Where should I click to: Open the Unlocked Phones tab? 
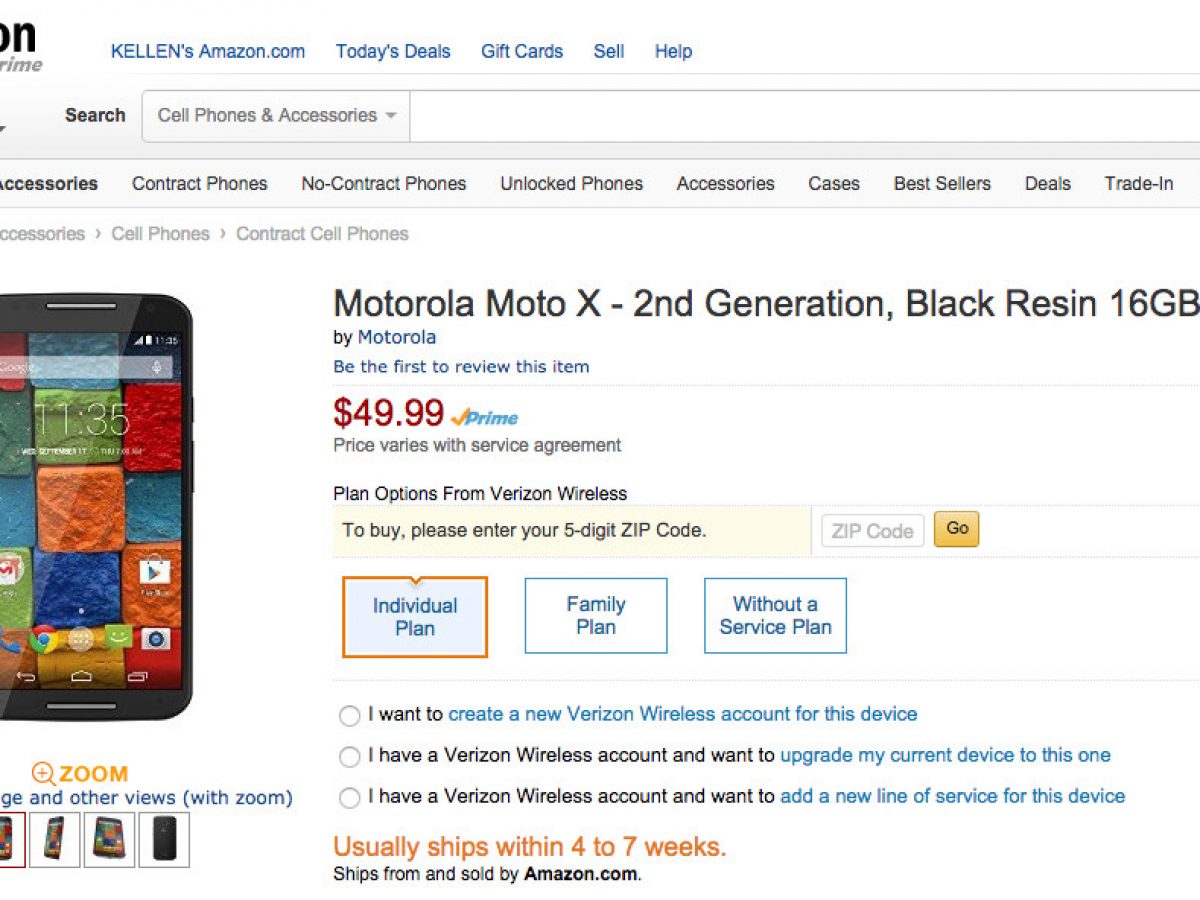point(571,183)
